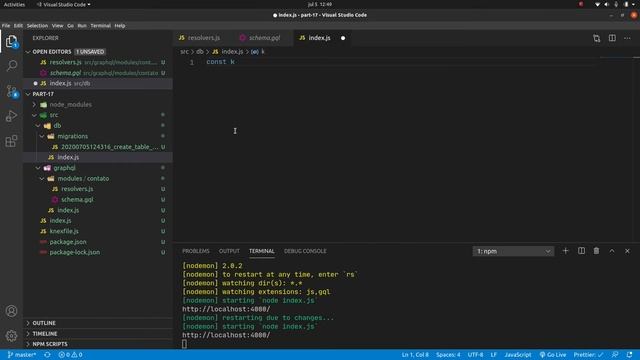The width and height of the screenshot is (640, 360).
Task: Click the Prettier status bar item
Action: click(588, 355)
